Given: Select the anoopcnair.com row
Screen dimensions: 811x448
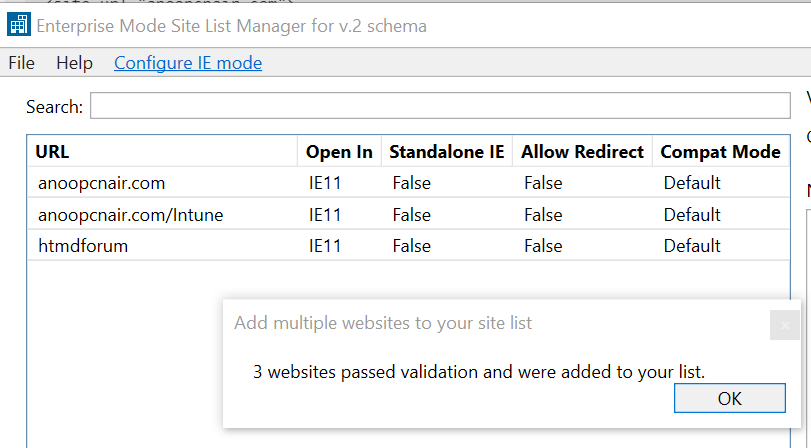Looking at the screenshot, I should (x=101, y=183).
